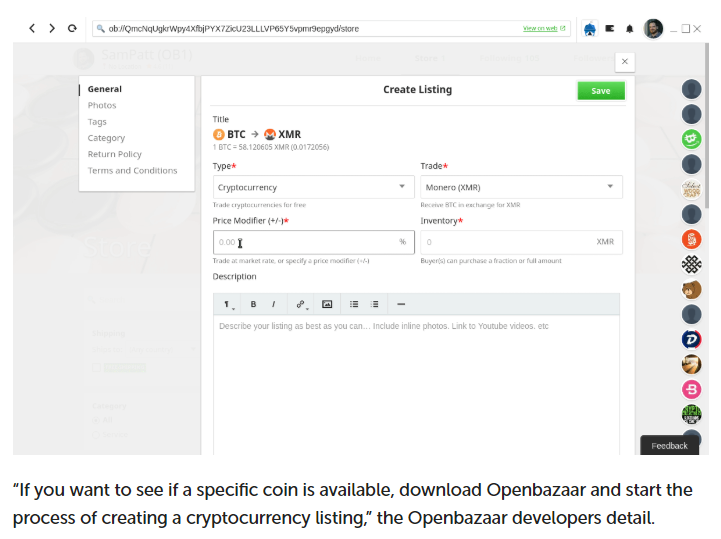721x539 pixels.
Task: Toggle bold formatting in description editor
Action: click(253, 304)
